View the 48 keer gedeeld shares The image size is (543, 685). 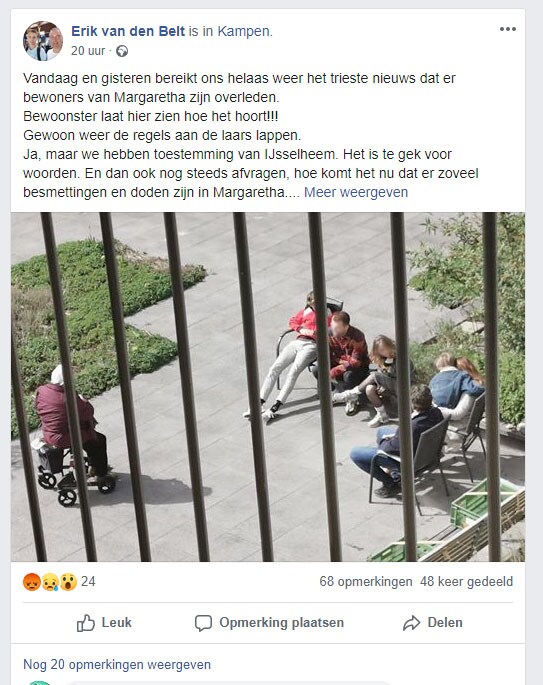tap(467, 581)
